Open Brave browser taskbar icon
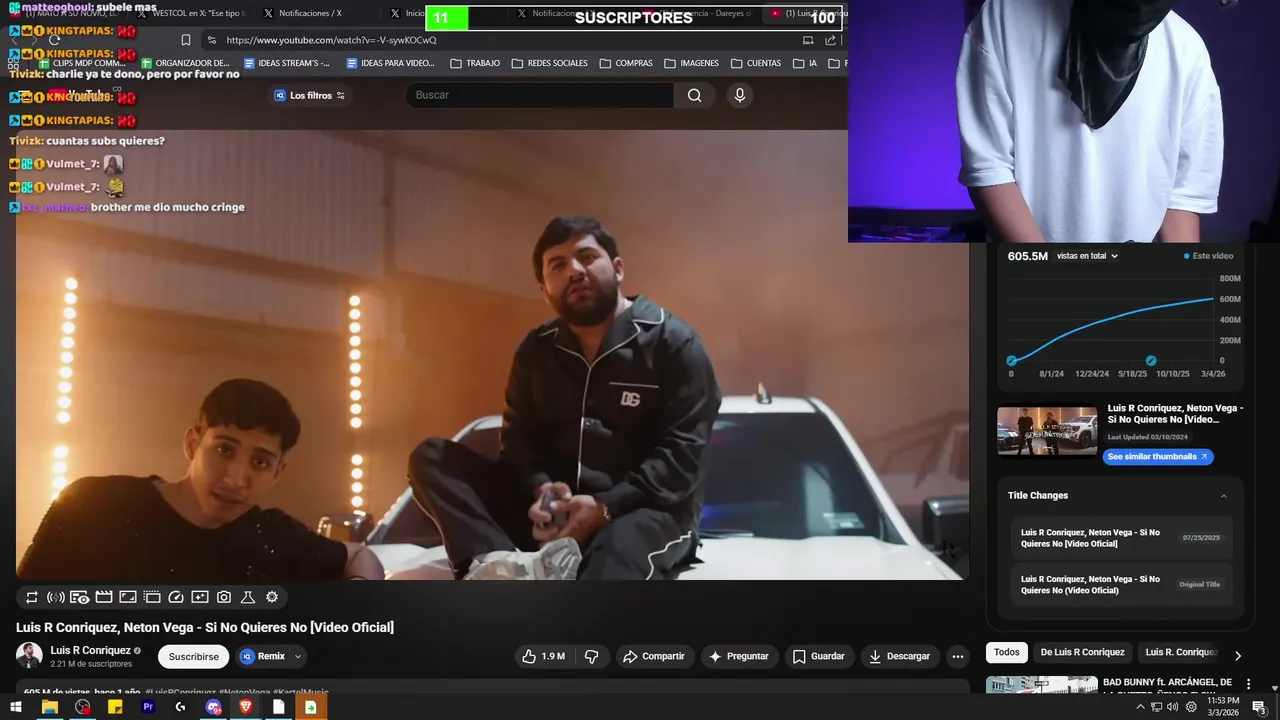This screenshot has height=720, width=1280. 246,707
